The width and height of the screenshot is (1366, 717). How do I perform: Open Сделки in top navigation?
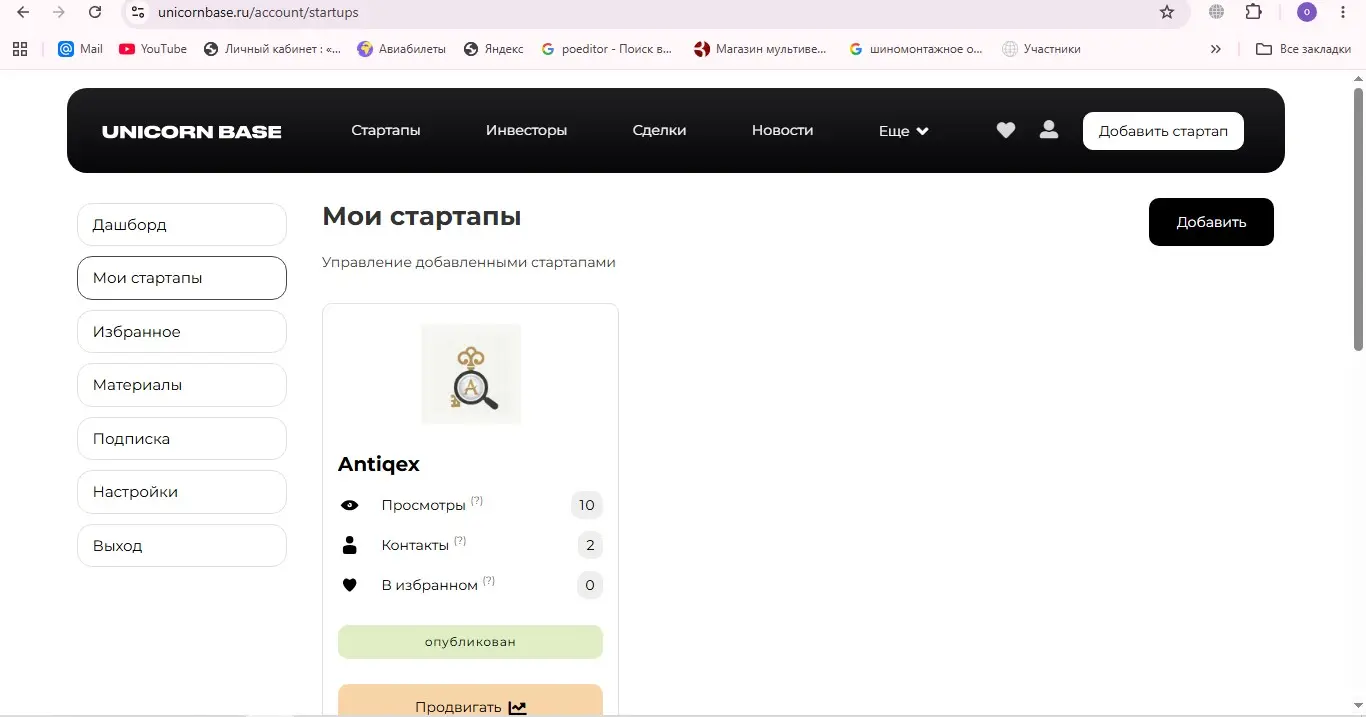659,130
